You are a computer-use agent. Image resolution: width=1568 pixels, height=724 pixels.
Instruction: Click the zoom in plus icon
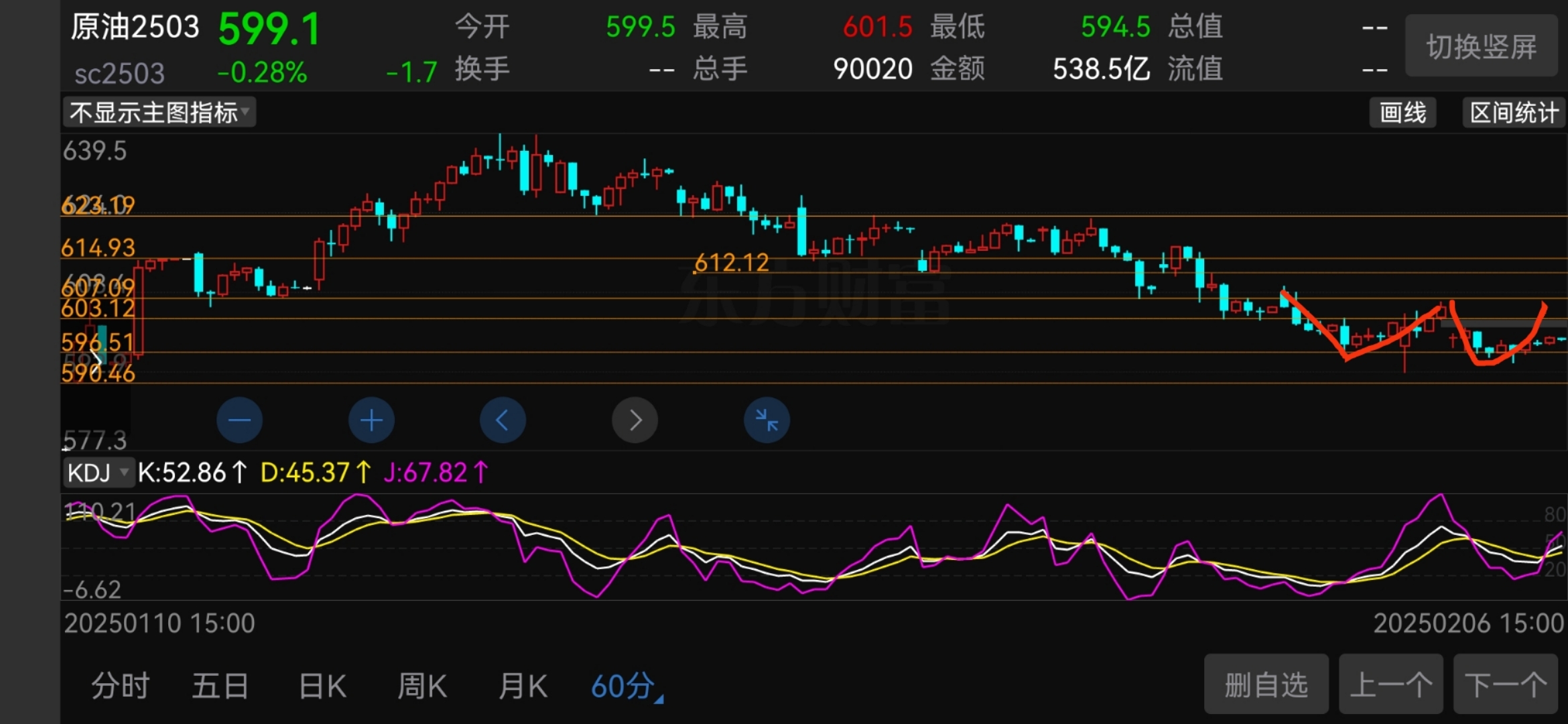[371, 420]
